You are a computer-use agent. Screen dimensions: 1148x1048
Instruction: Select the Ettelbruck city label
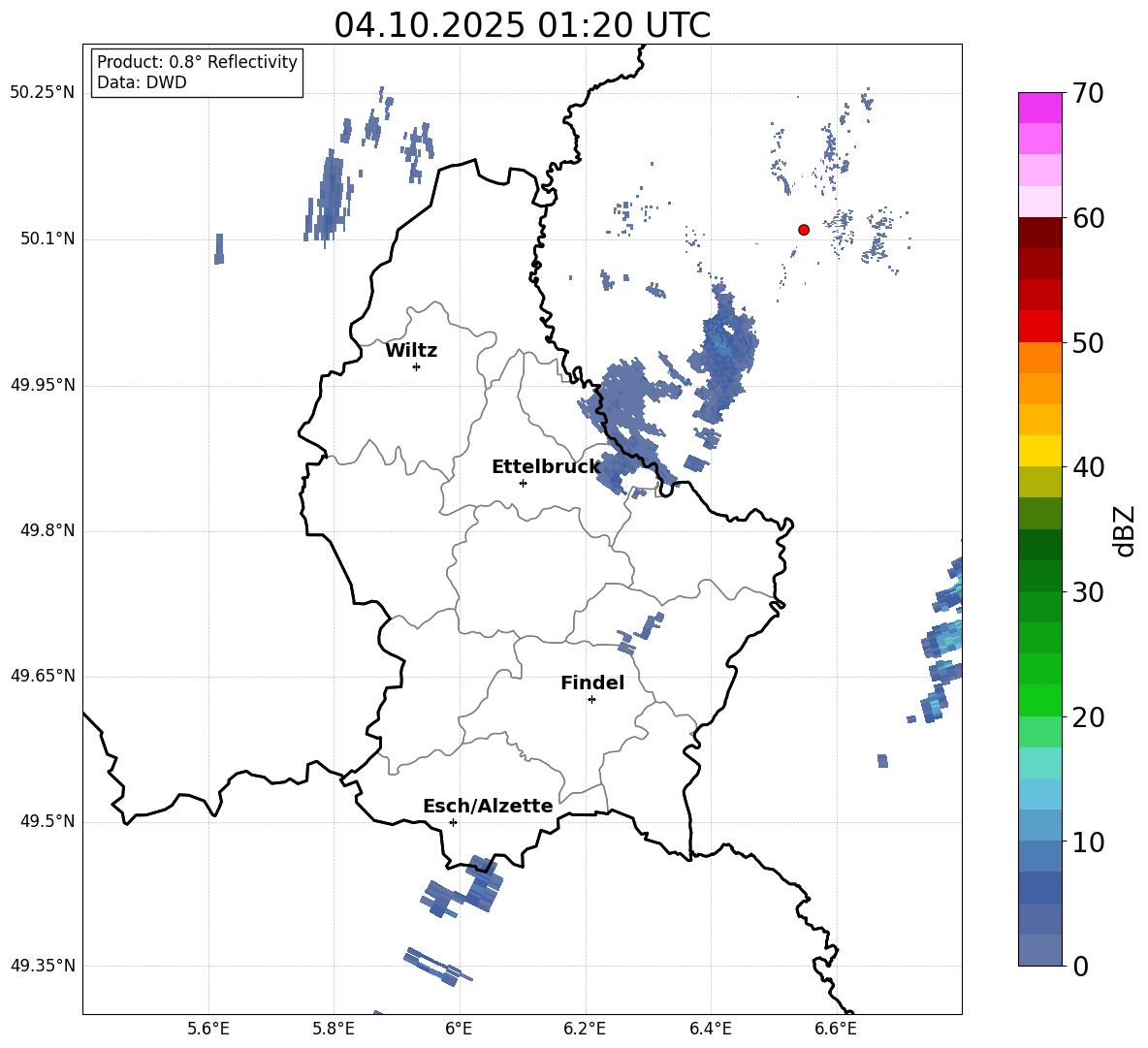tap(546, 467)
